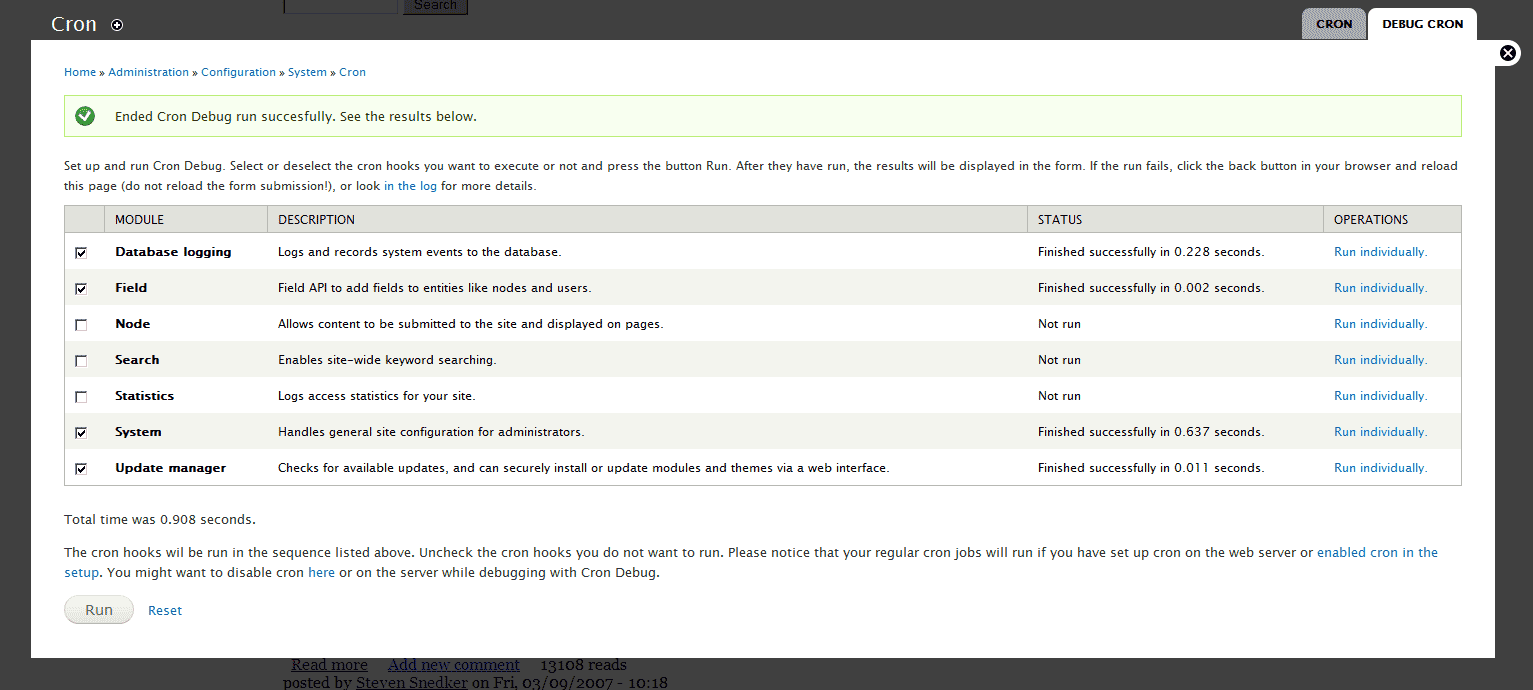Click the green success checkmark icon
Image resolution: width=1533 pixels, height=690 pixels.
[85, 116]
